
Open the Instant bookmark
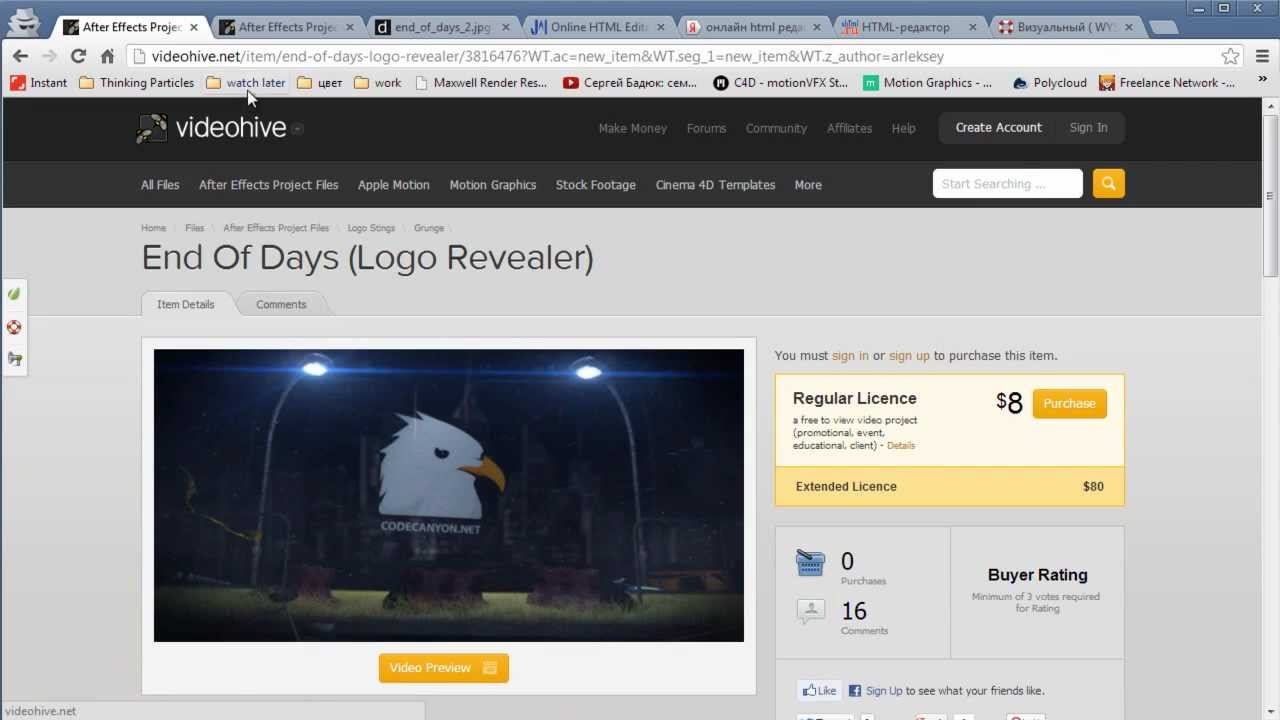click(39, 83)
